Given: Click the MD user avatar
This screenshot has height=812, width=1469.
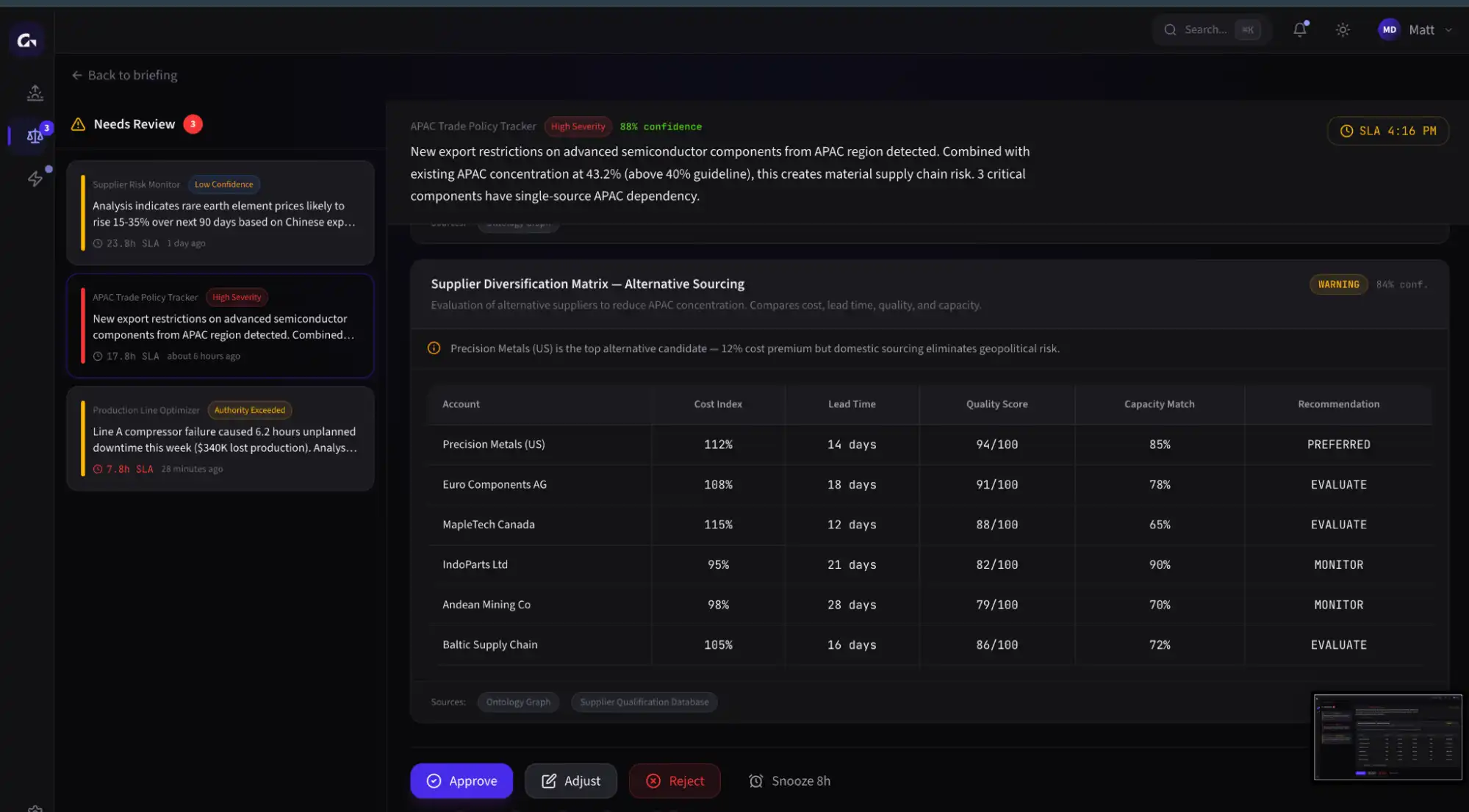Looking at the screenshot, I should coord(1388,29).
